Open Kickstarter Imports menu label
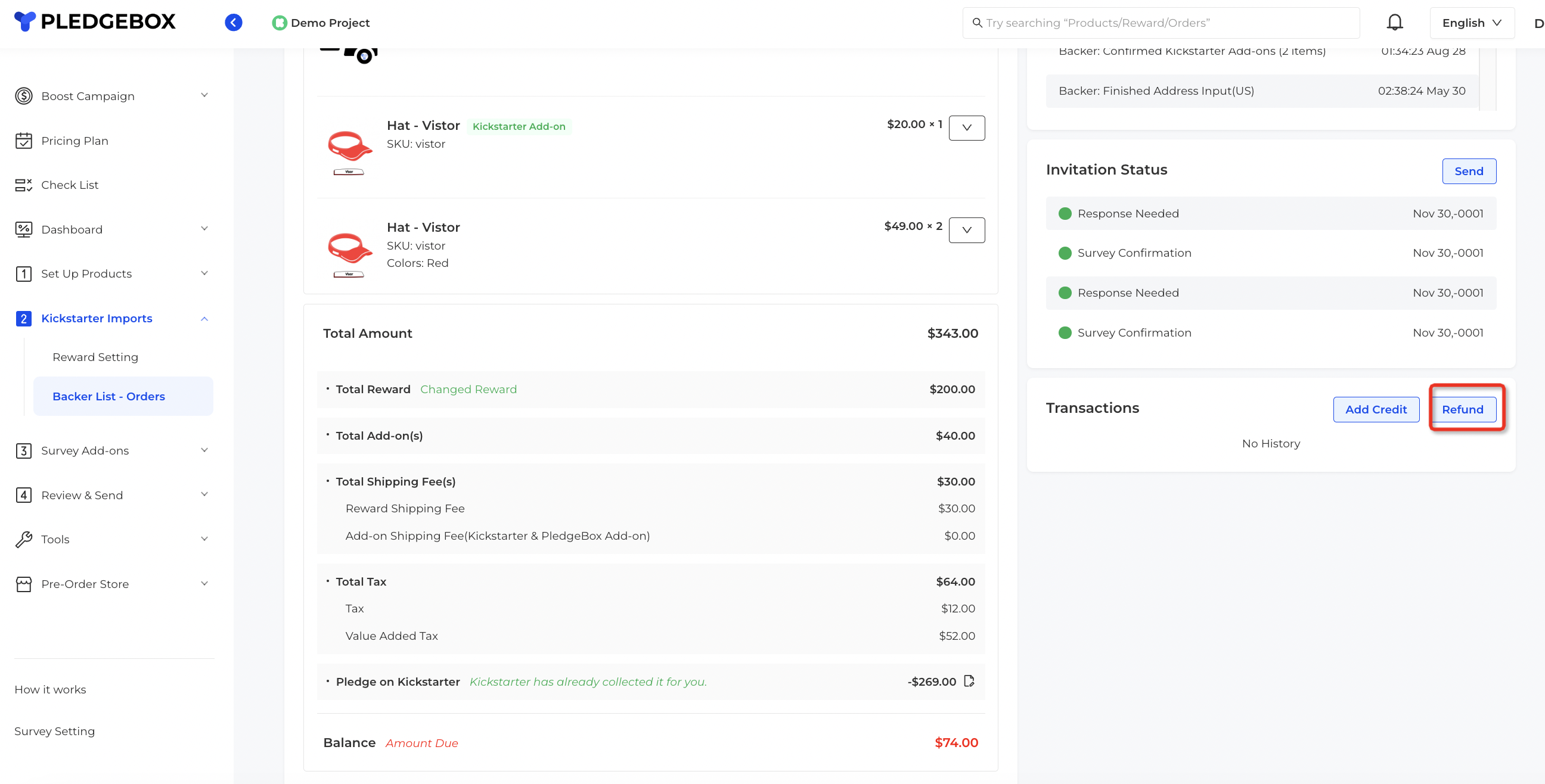Viewport: 1545px width, 784px height. coord(97,318)
